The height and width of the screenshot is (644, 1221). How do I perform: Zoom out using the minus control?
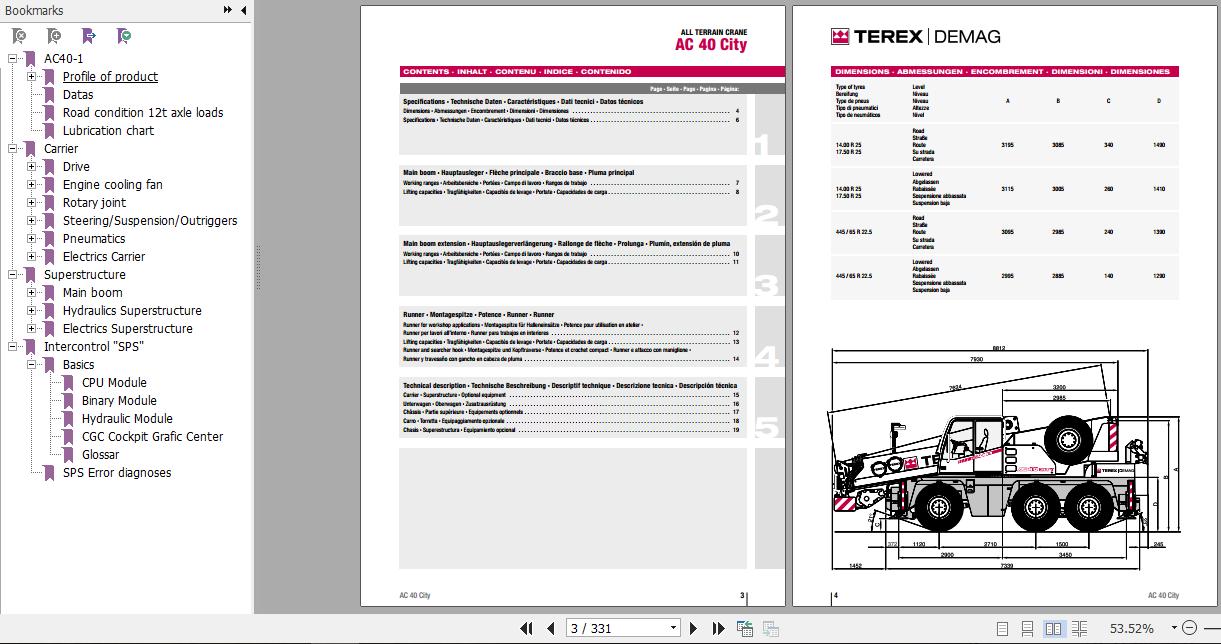[1191, 628]
